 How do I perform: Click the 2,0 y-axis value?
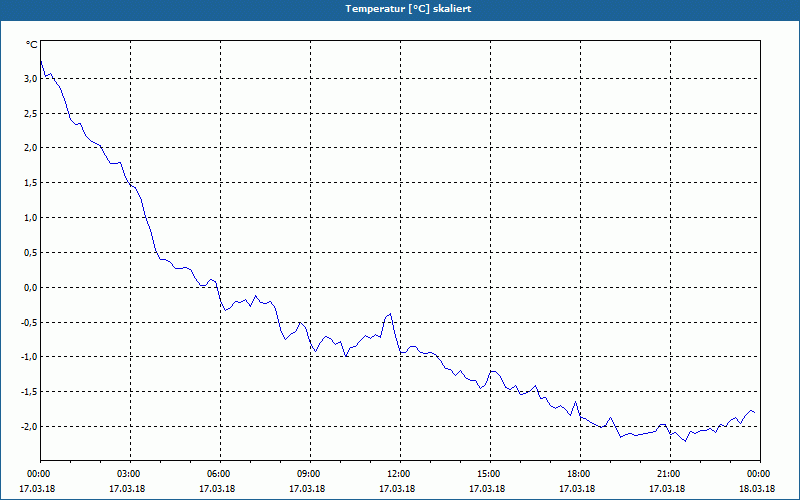pos(31,148)
